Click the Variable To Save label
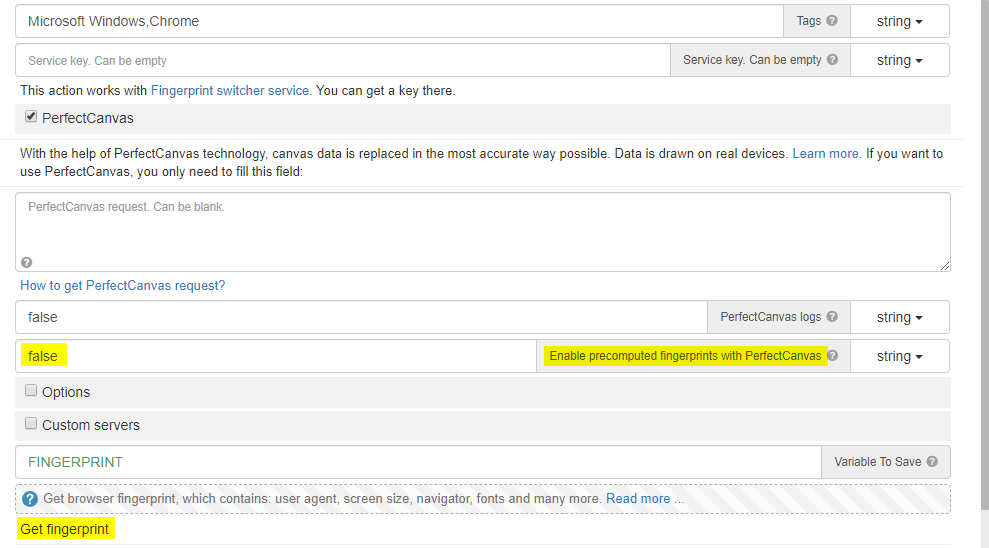This screenshot has width=989, height=548. (x=877, y=462)
